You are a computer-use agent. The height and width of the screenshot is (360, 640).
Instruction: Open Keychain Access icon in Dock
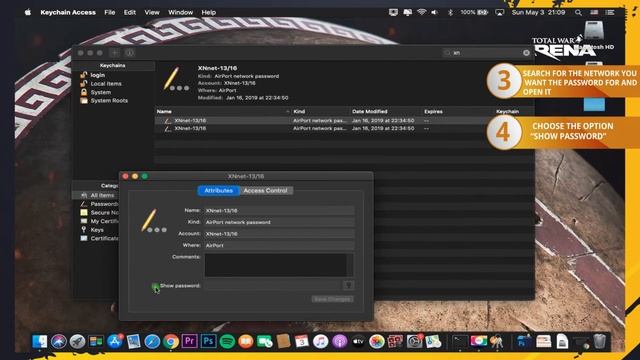click(x=497, y=341)
